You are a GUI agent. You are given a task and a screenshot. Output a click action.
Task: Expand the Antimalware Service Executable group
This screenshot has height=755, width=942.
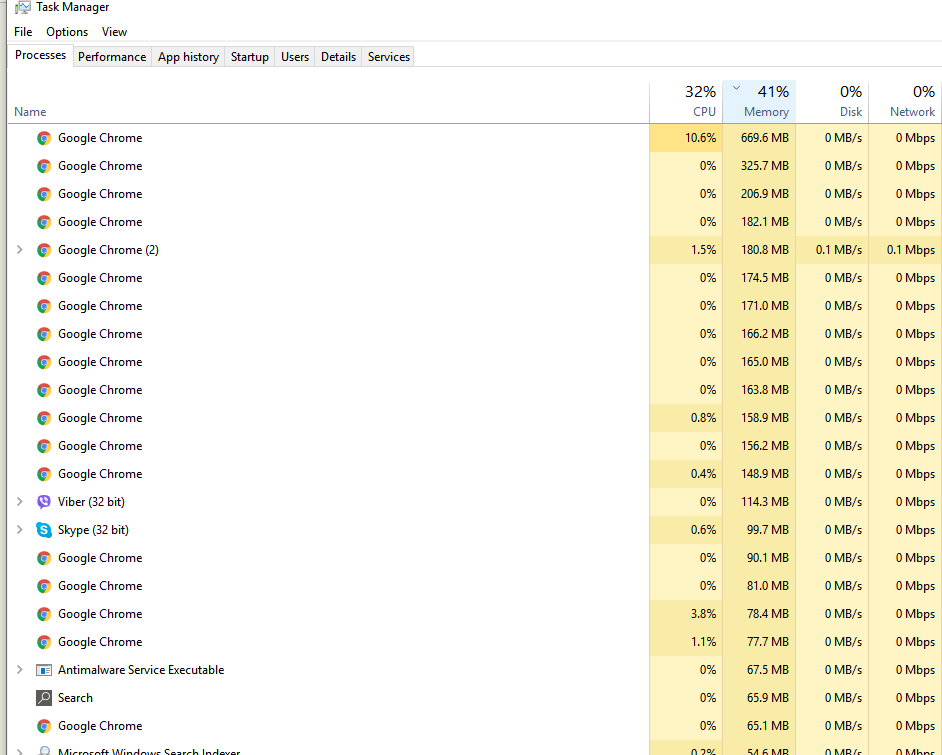tap(19, 670)
